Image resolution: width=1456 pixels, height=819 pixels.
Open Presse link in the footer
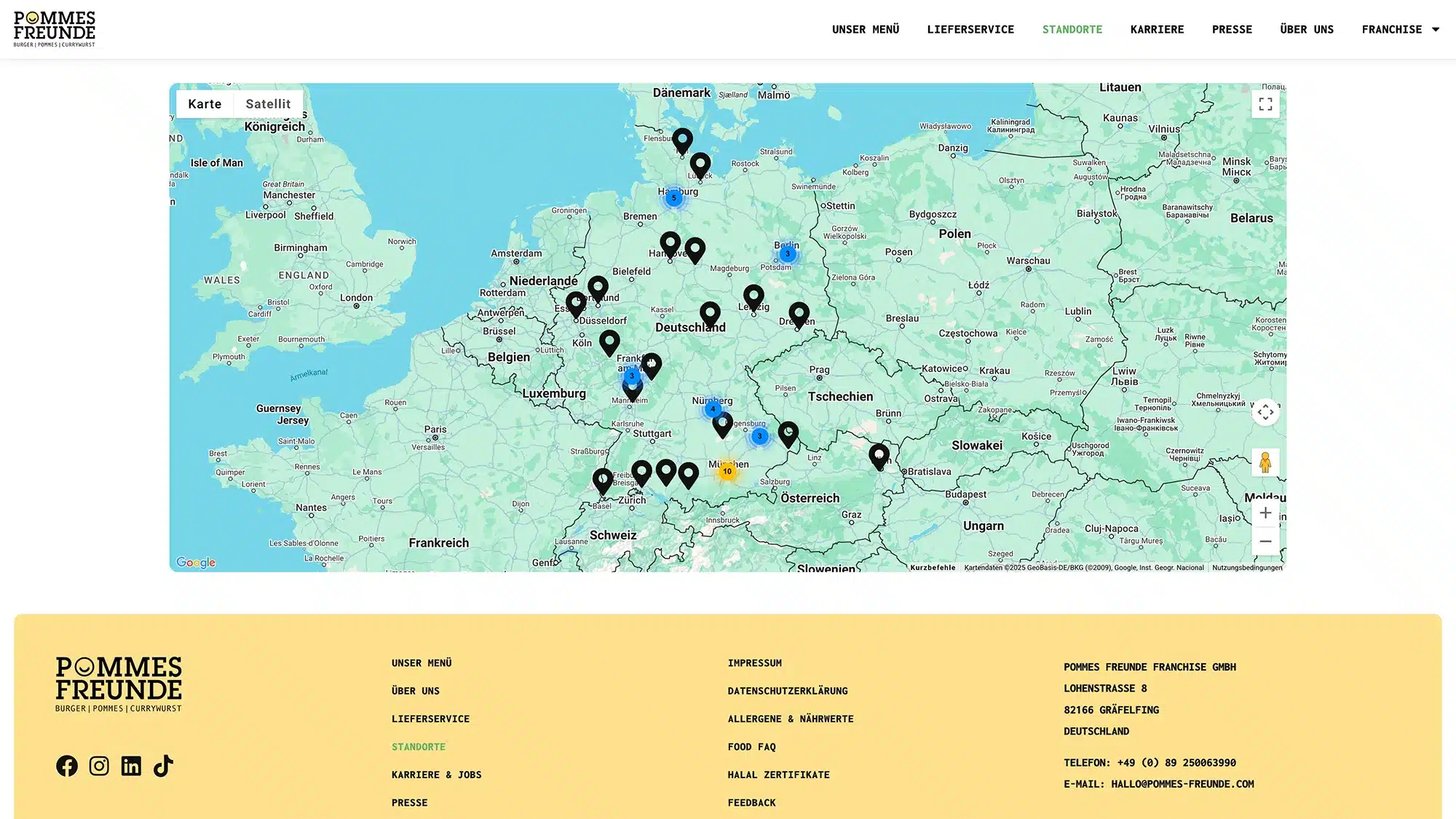coord(409,803)
